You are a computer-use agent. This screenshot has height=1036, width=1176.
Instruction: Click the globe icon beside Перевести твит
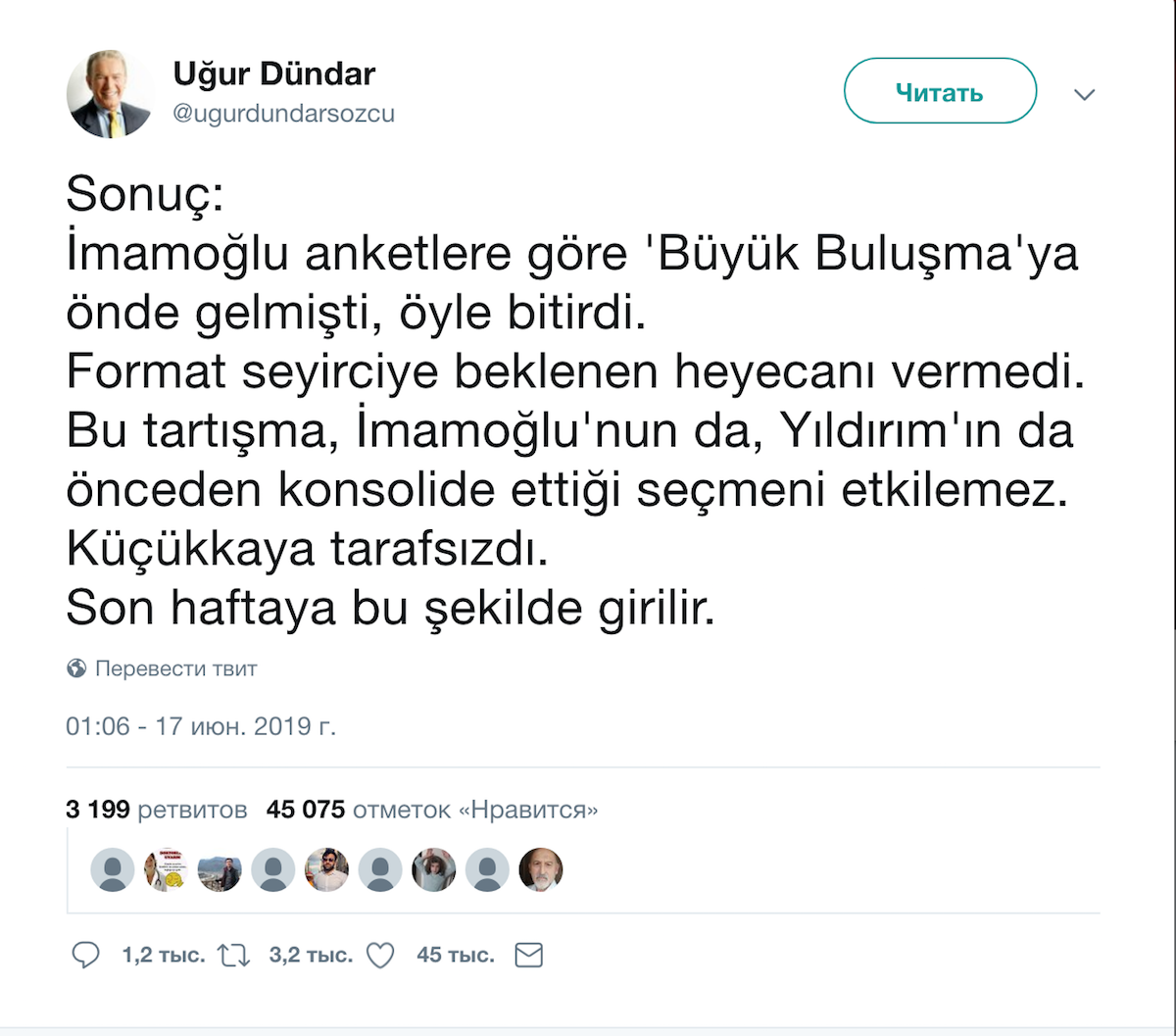(76, 669)
